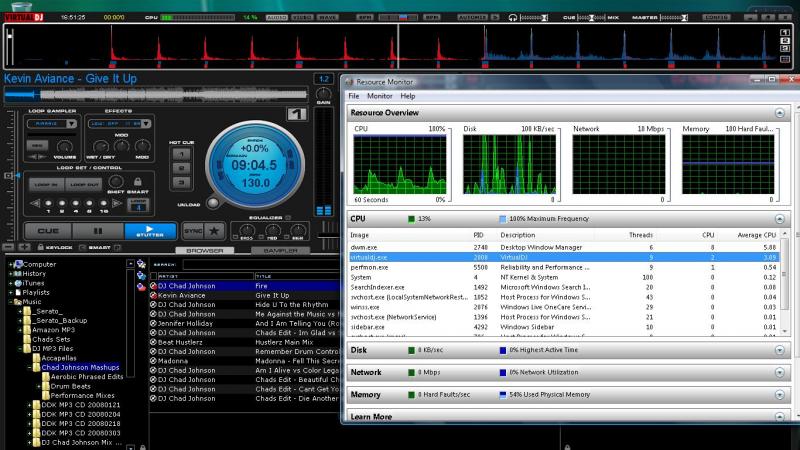Pause playback on deck 1
The height and width of the screenshot is (450, 800).
pyautogui.click(x=98, y=231)
